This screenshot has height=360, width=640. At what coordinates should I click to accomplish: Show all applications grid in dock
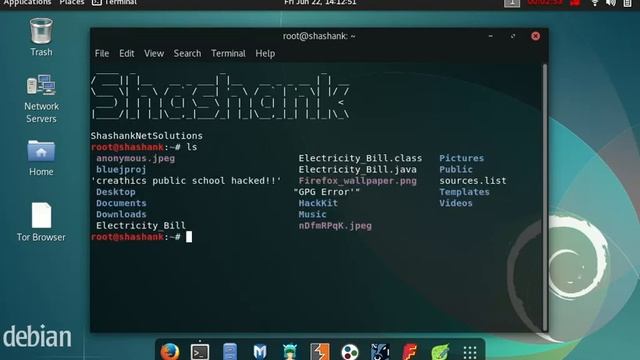pos(470,352)
